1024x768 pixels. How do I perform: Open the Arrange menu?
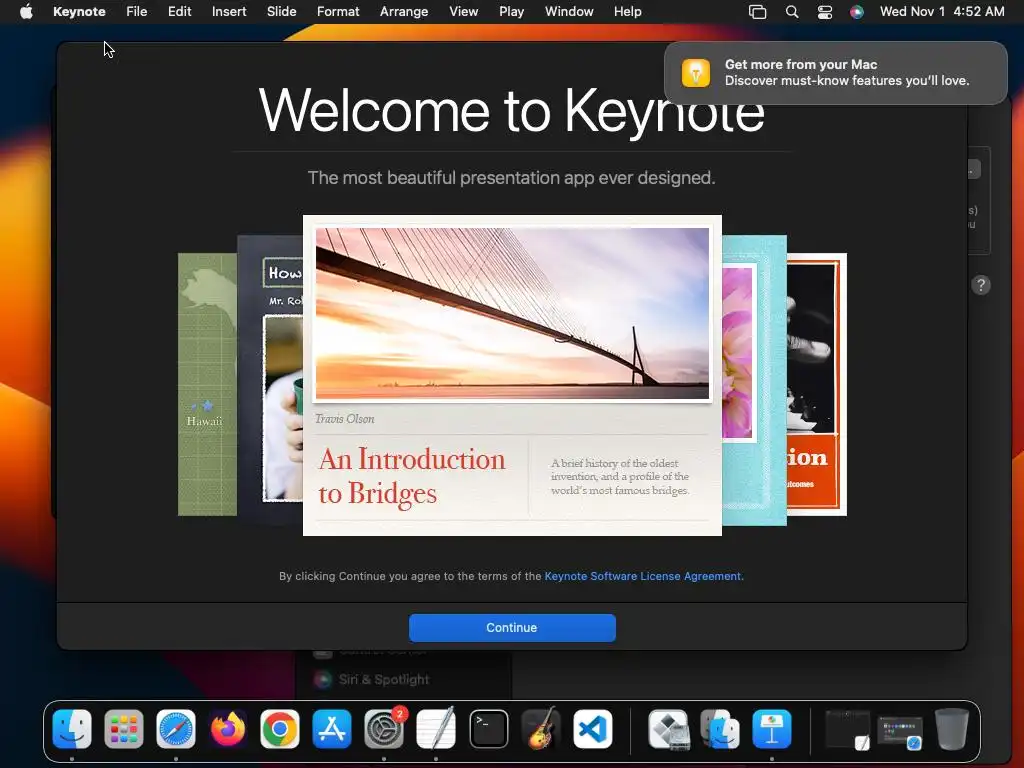coord(404,12)
